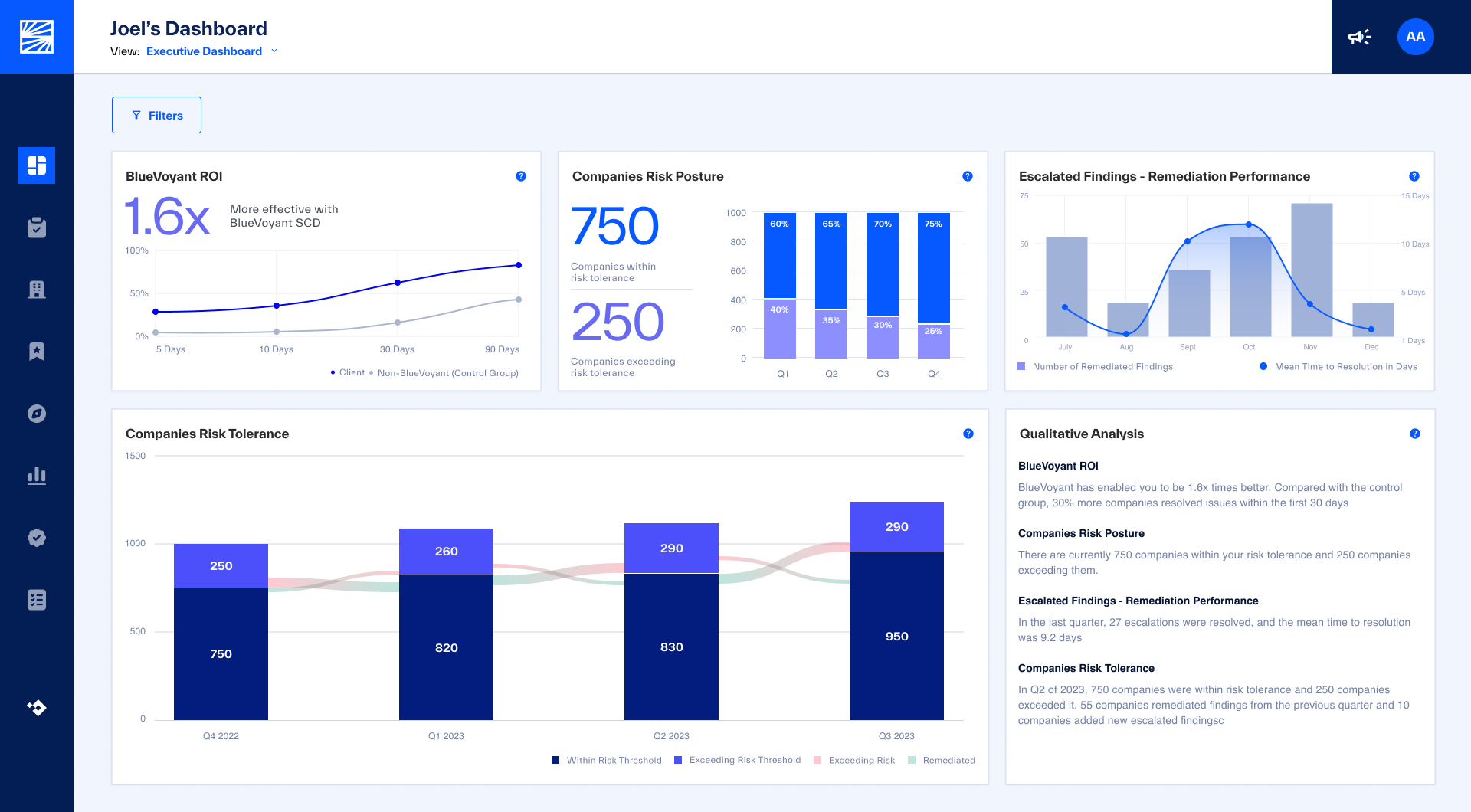1471x812 pixels.
Task: Click the Nov bar in Escalated Findings chart
Action: coord(1311,270)
